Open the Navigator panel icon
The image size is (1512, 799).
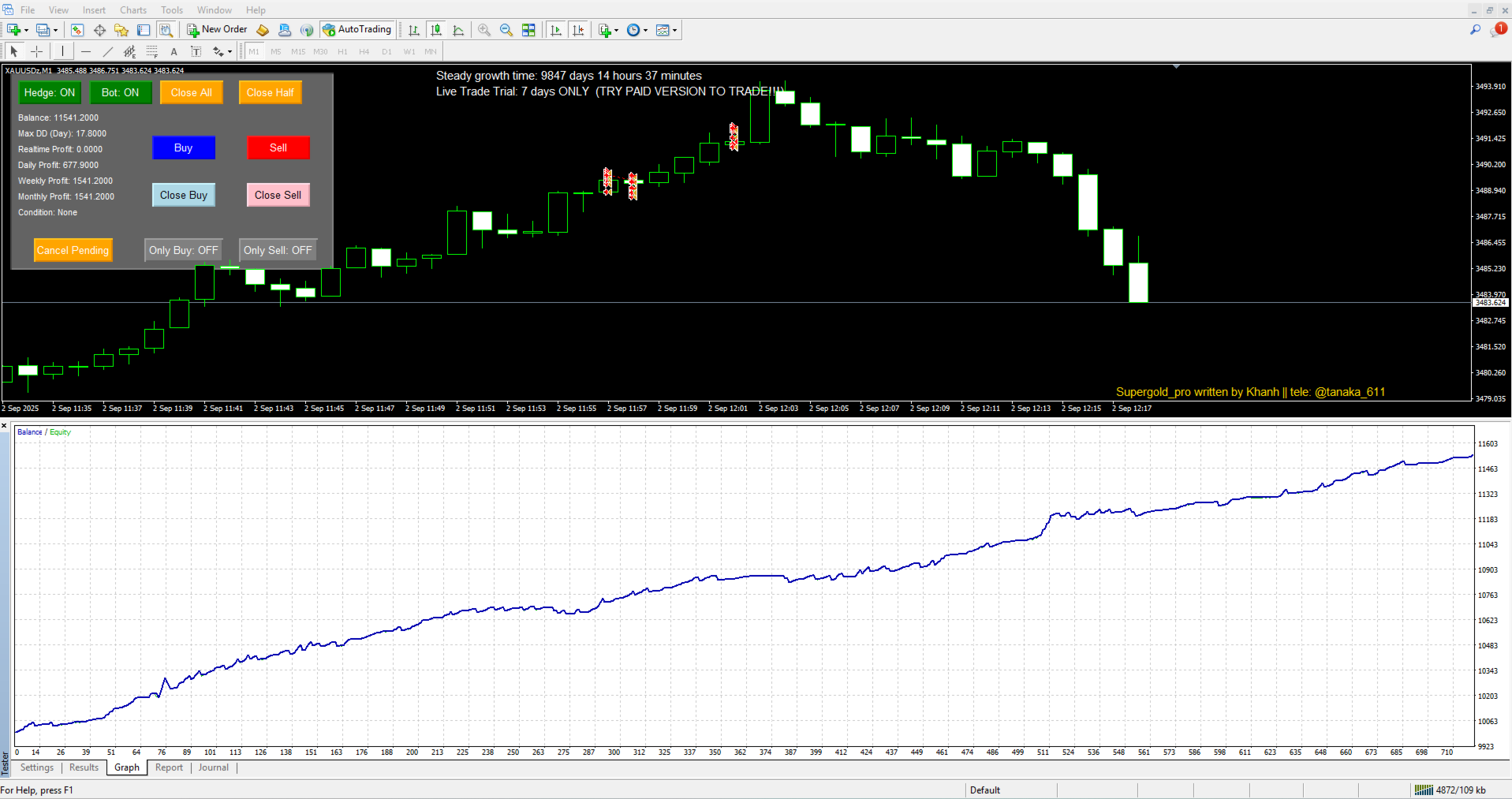[121, 30]
